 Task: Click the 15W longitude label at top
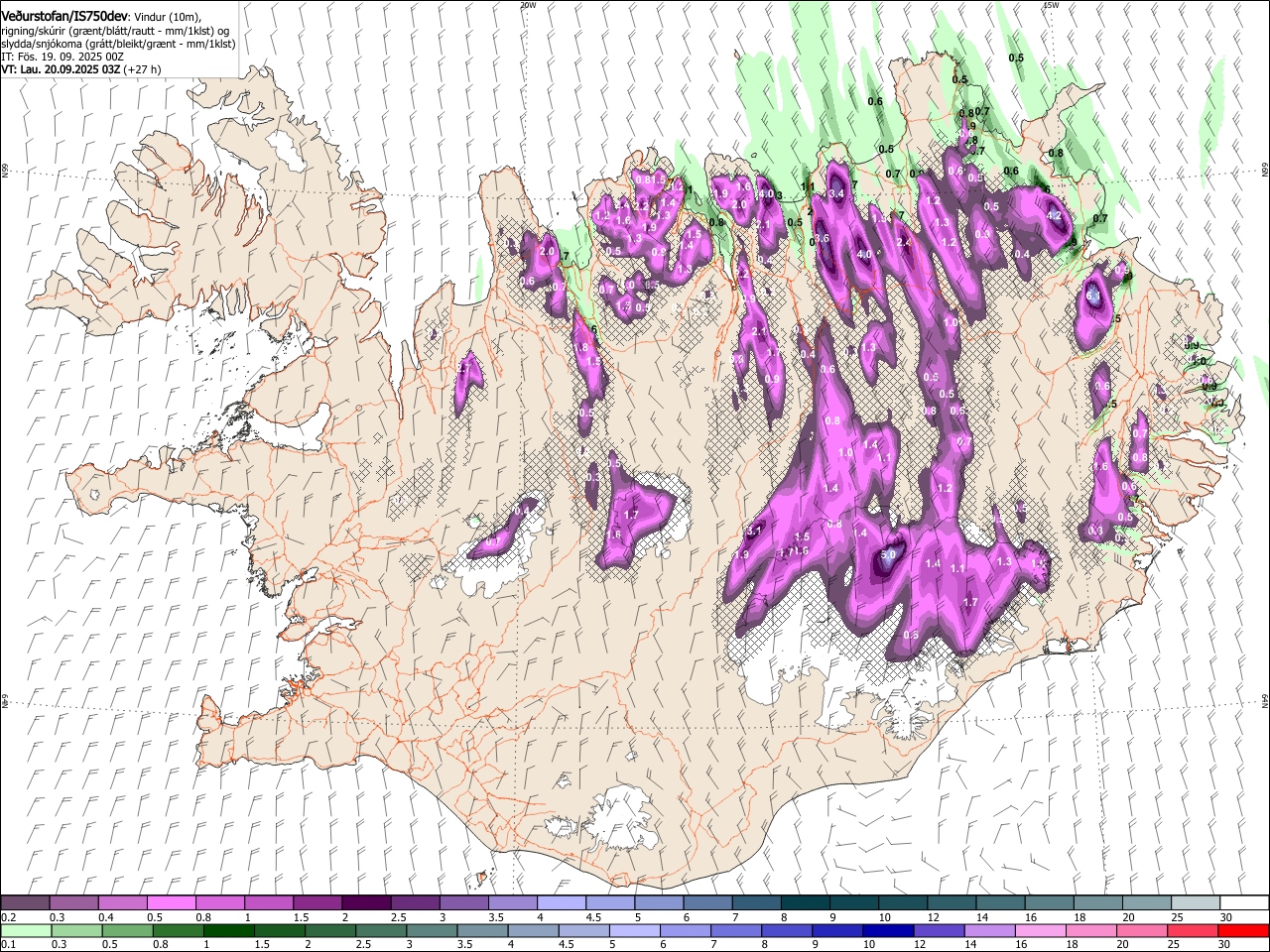pos(1051,5)
